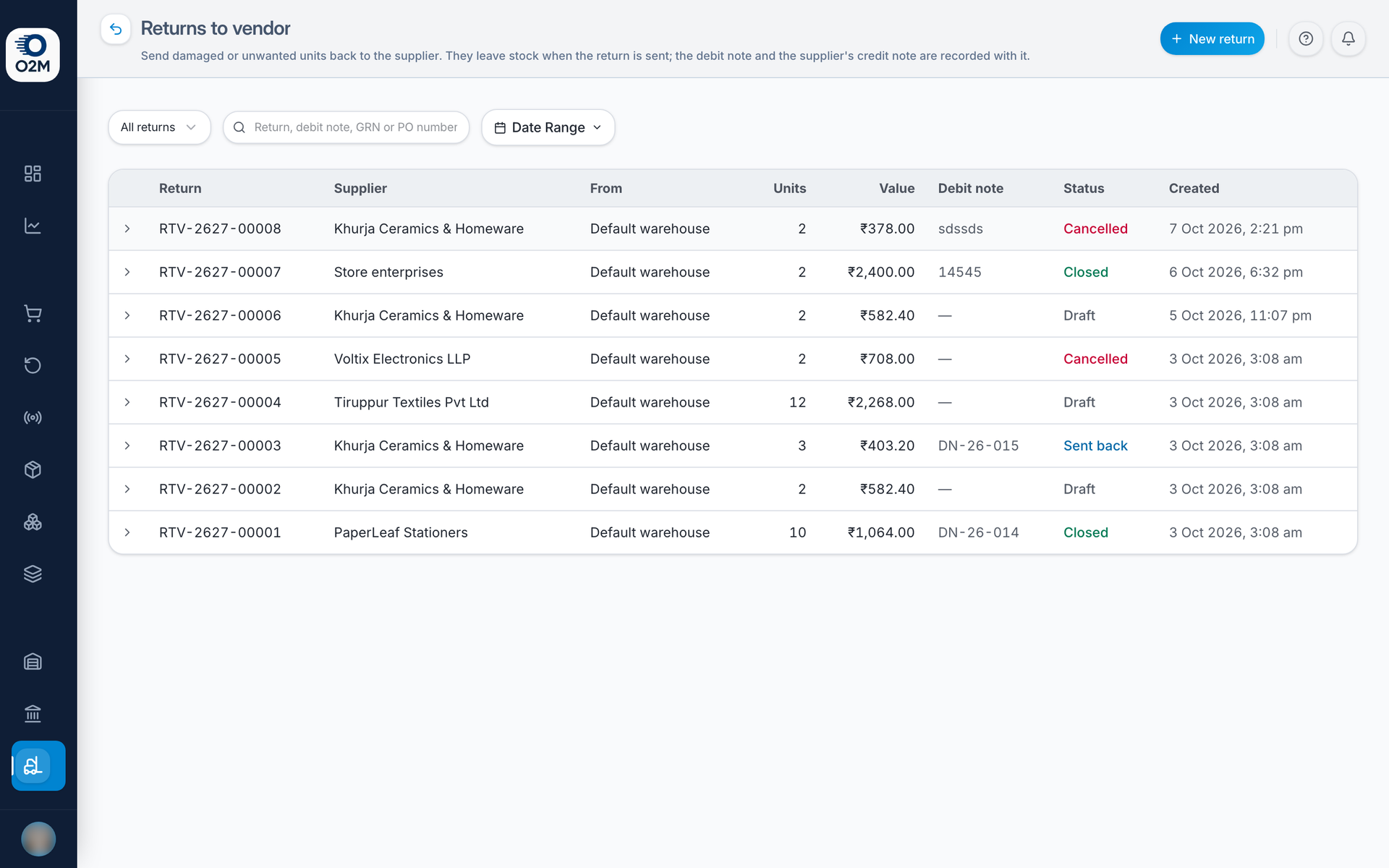This screenshot has height=868, width=1389.
Task: Expand row RTV-2627-00005
Action: click(127, 359)
